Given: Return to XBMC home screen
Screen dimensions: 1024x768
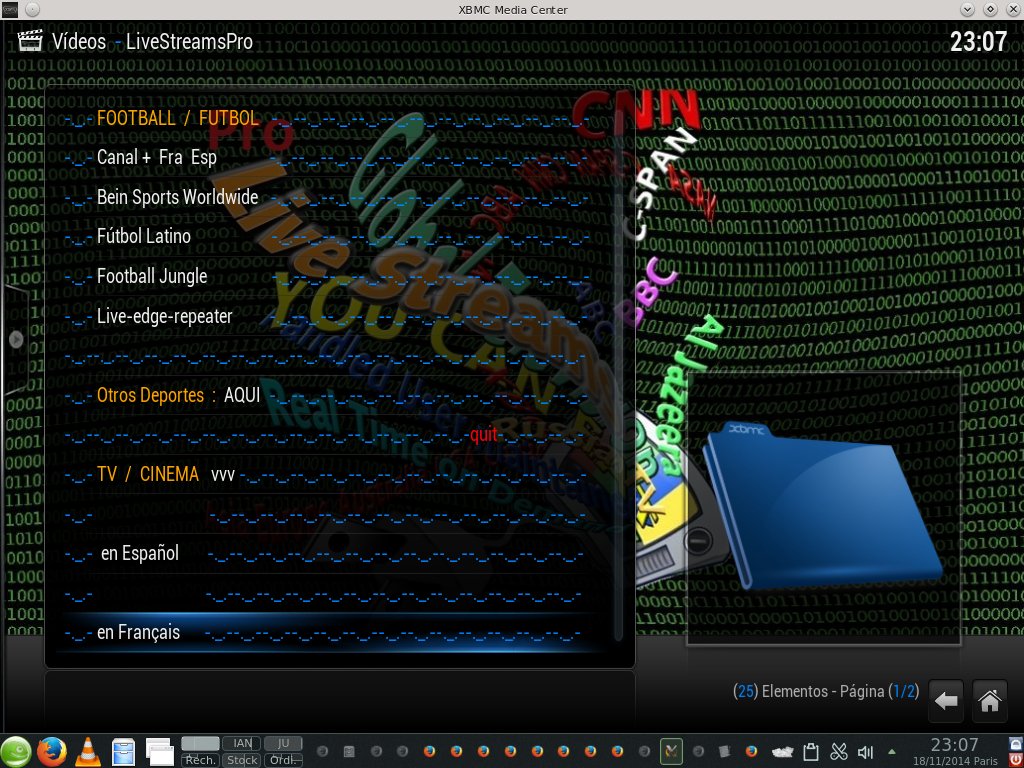Looking at the screenshot, I should pos(989,701).
